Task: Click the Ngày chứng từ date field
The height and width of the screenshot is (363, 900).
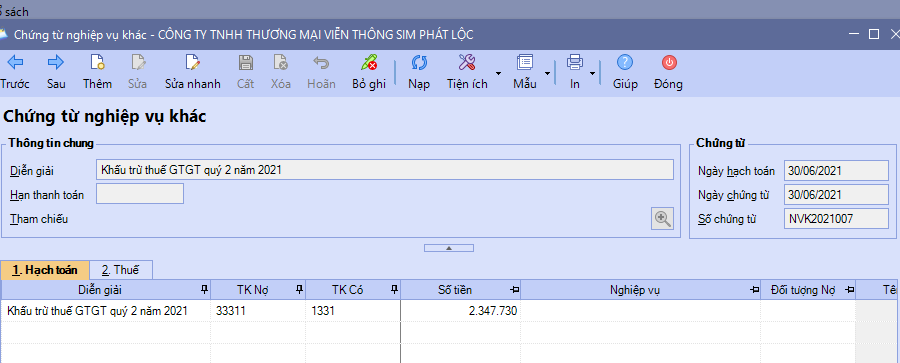Action: click(836, 195)
